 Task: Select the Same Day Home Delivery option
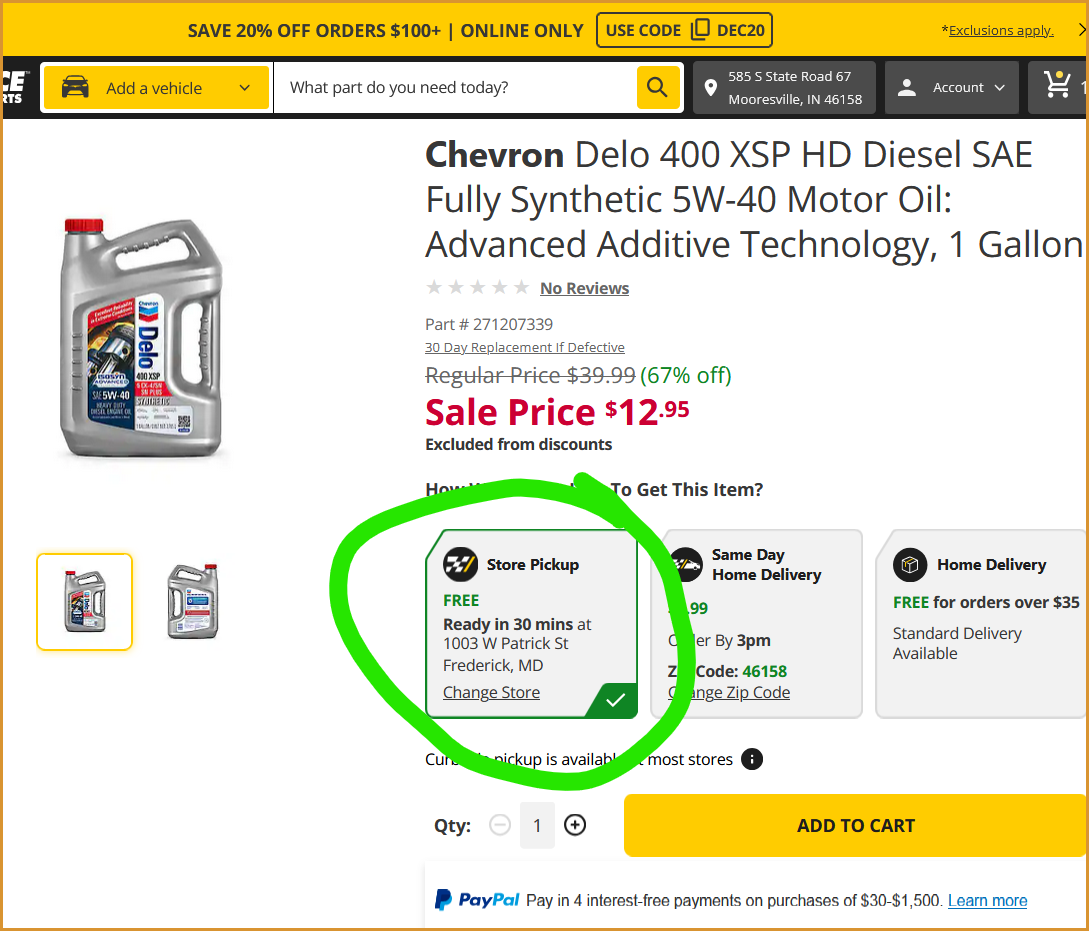[x=756, y=622]
